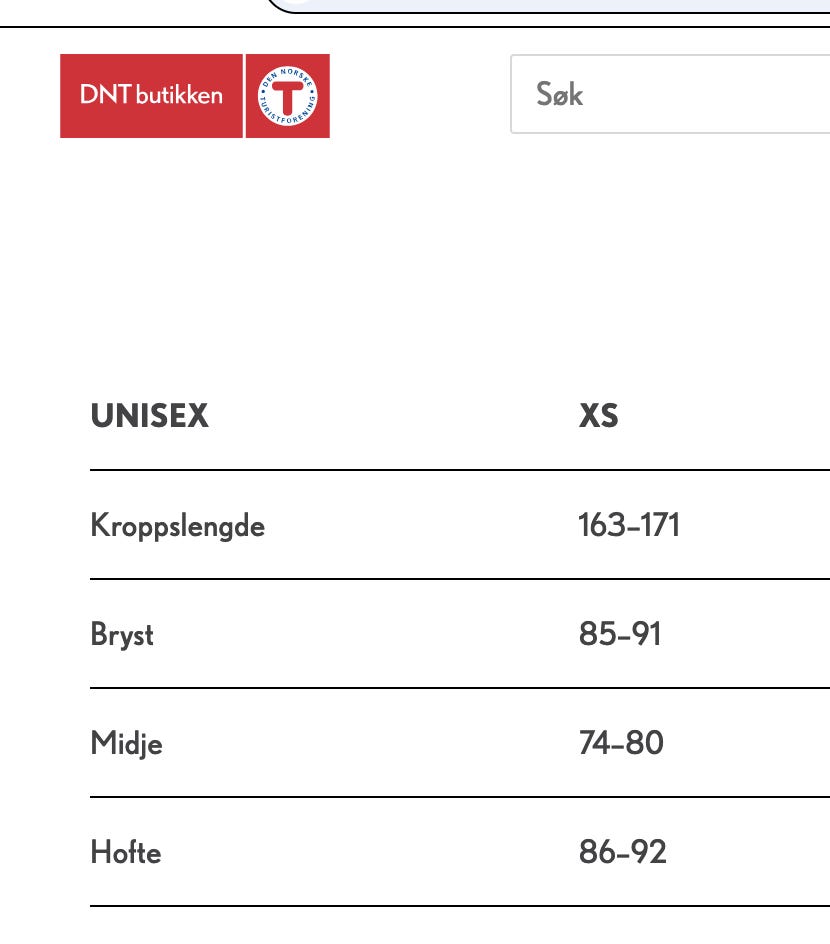Click the 74–80 waist measurement
The image size is (830, 944).
pos(621,742)
